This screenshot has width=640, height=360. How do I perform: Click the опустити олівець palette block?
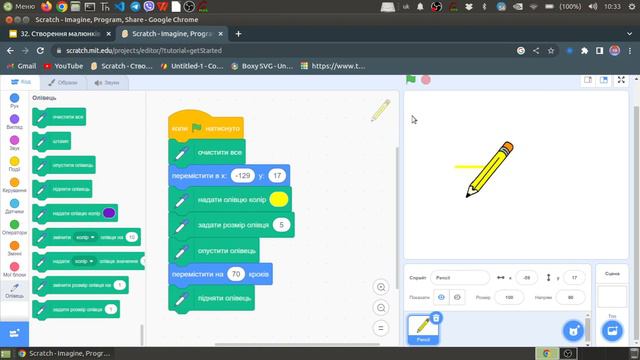tap(64, 165)
